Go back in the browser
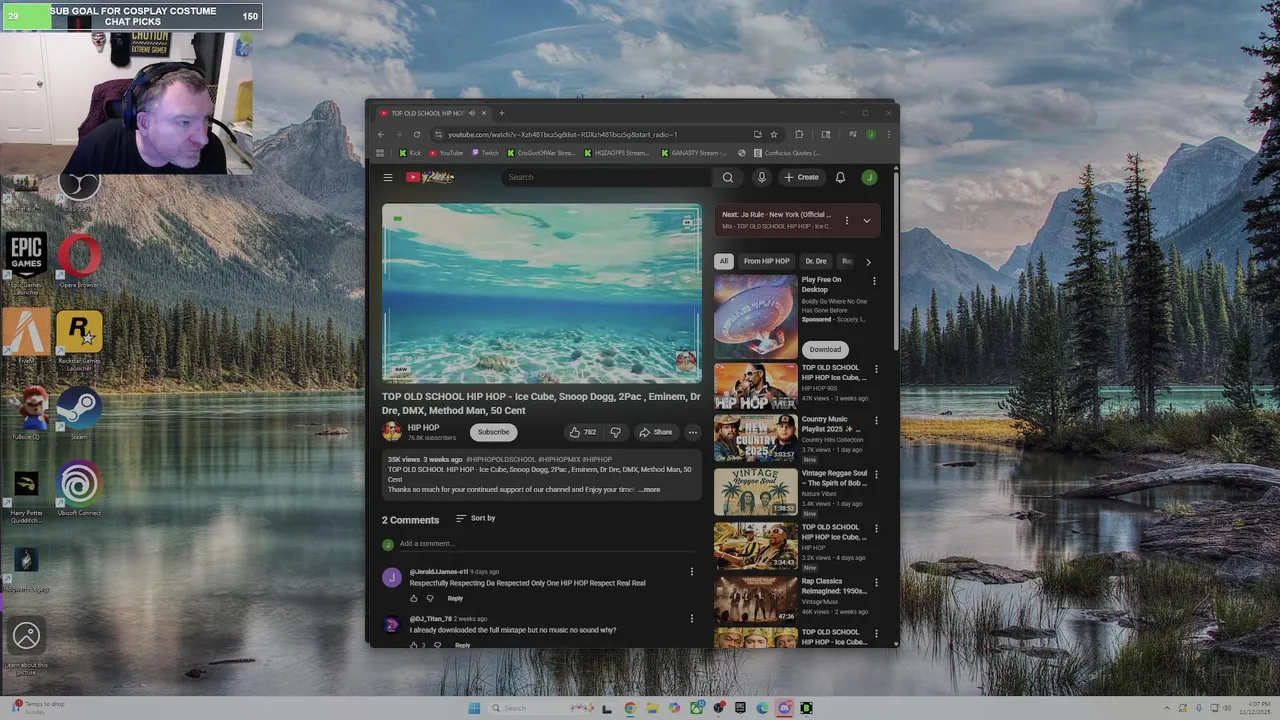 tap(380, 134)
